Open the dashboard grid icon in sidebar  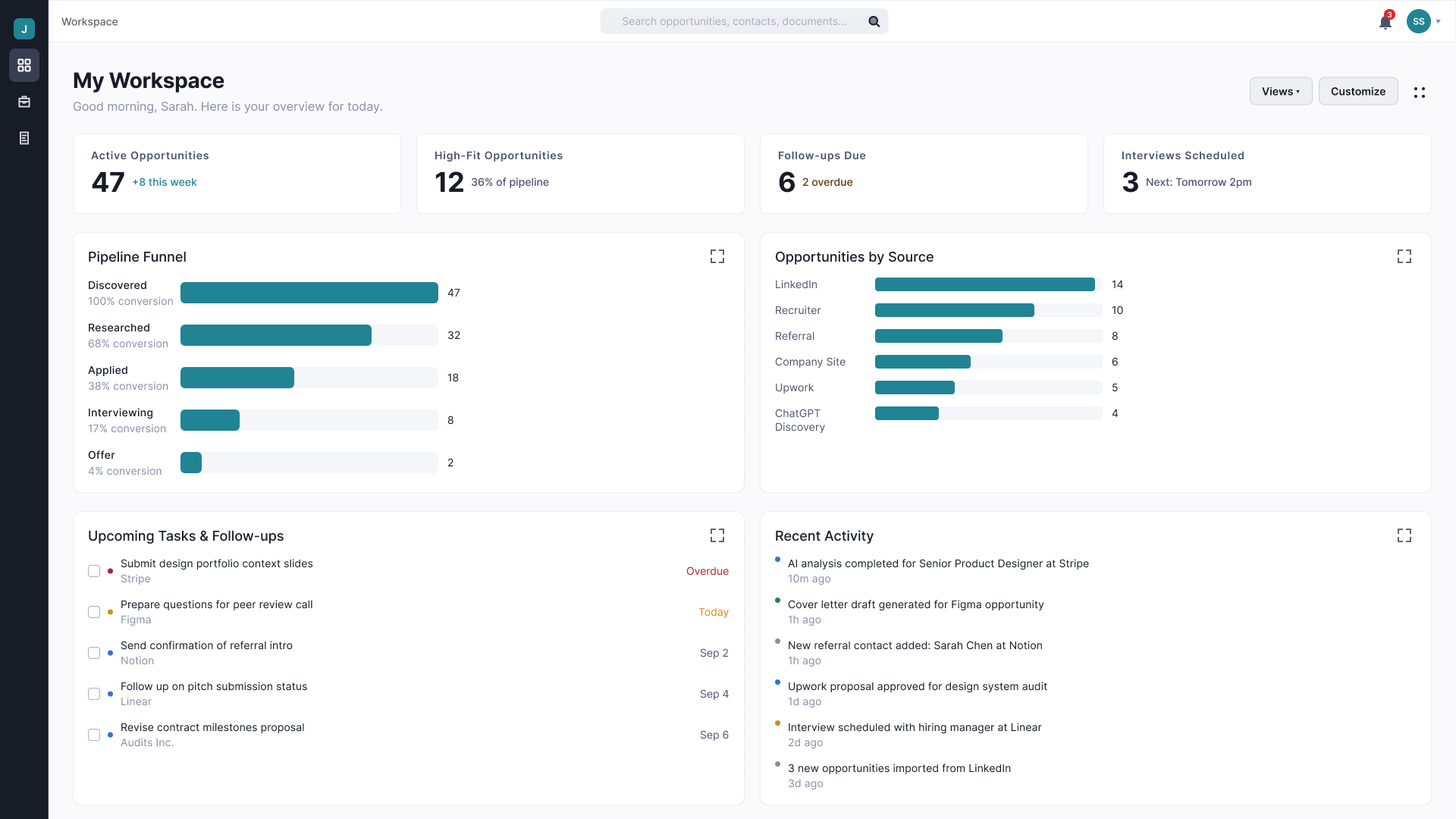24,65
